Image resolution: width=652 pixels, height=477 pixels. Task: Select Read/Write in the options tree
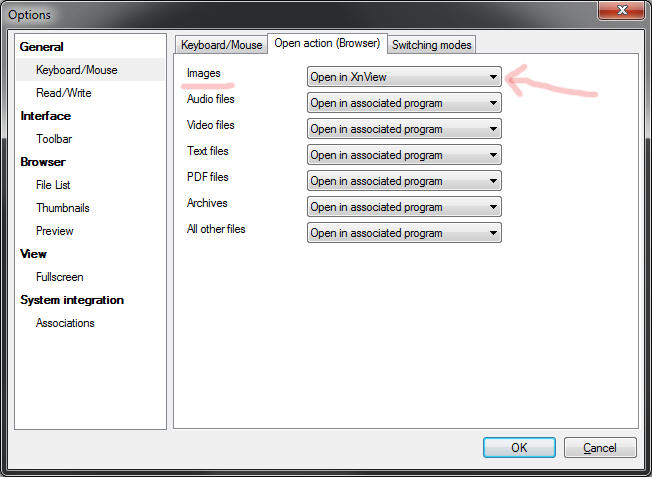[64, 93]
